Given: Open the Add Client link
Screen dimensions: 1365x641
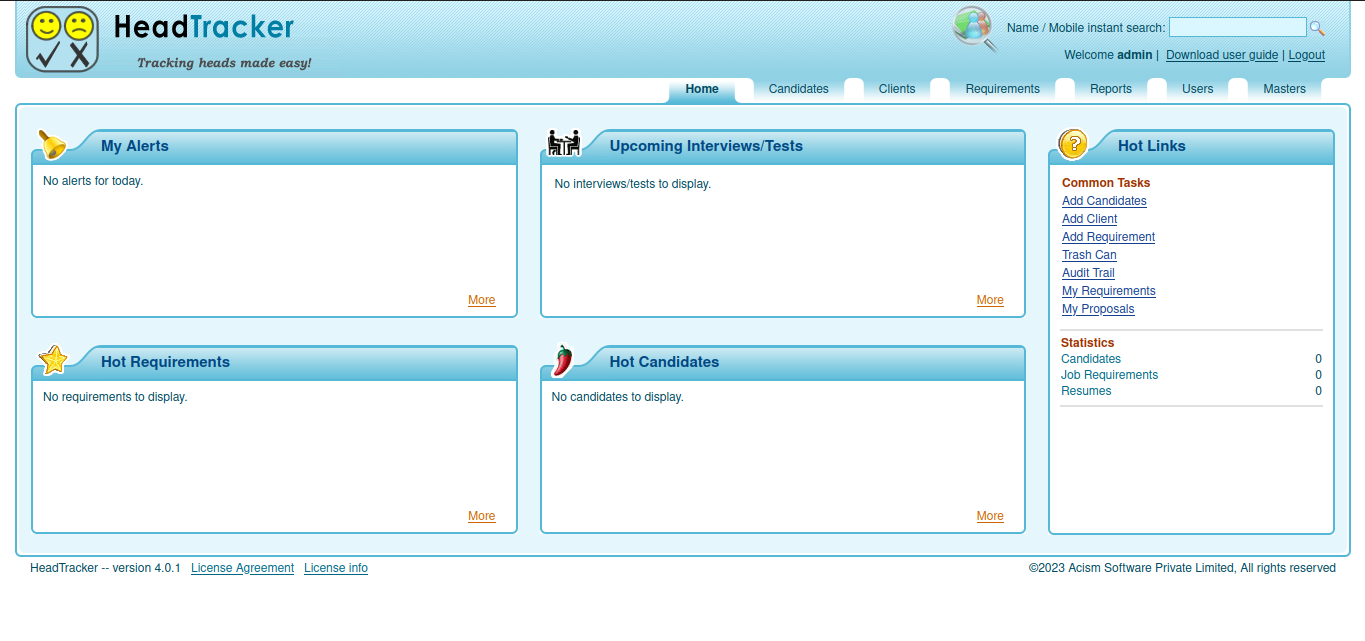Looking at the screenshot, I should [x=1089, y=219].
